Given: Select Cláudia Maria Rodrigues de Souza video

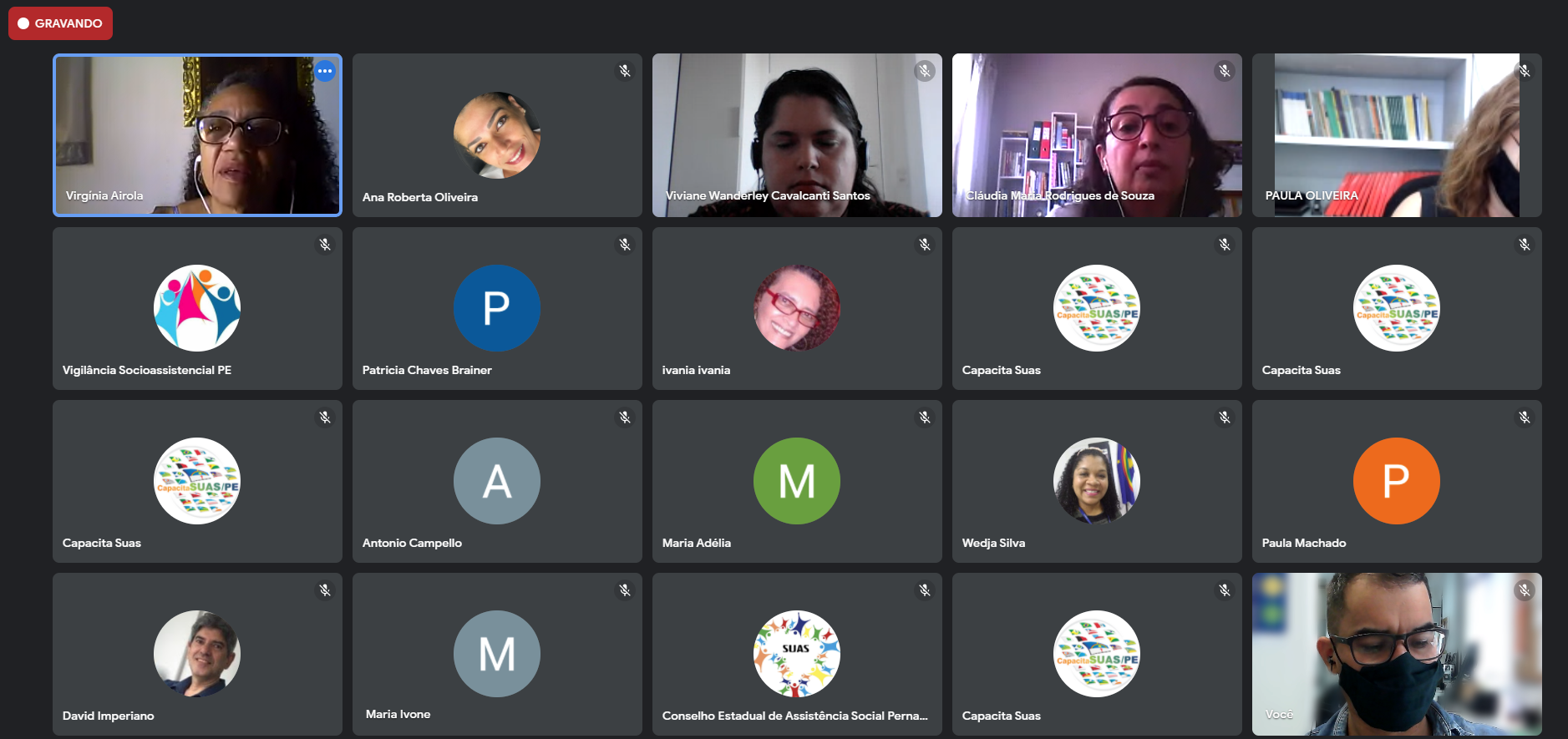Looking at the screenshot, I should [x=1097, y=135].
